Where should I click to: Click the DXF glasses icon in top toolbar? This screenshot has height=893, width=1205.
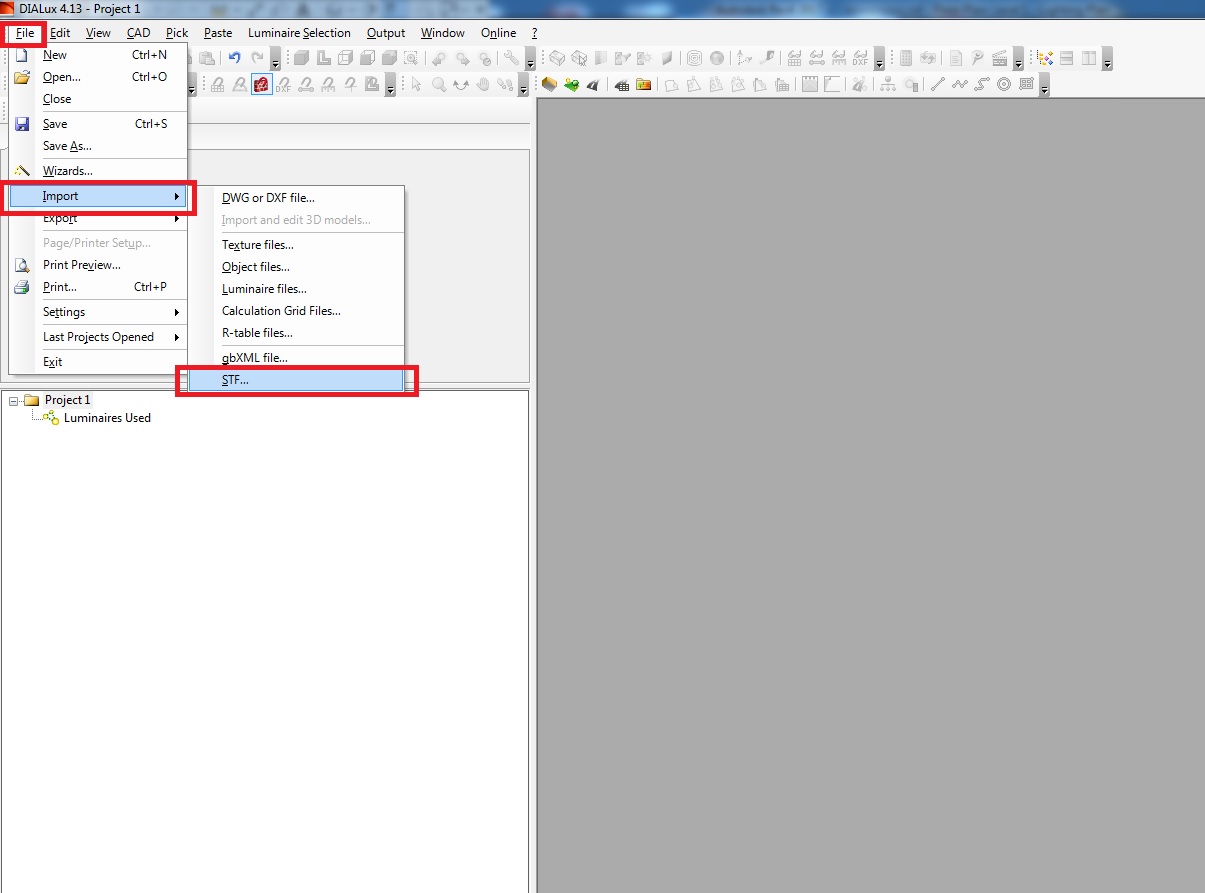(x=860, y=58)
